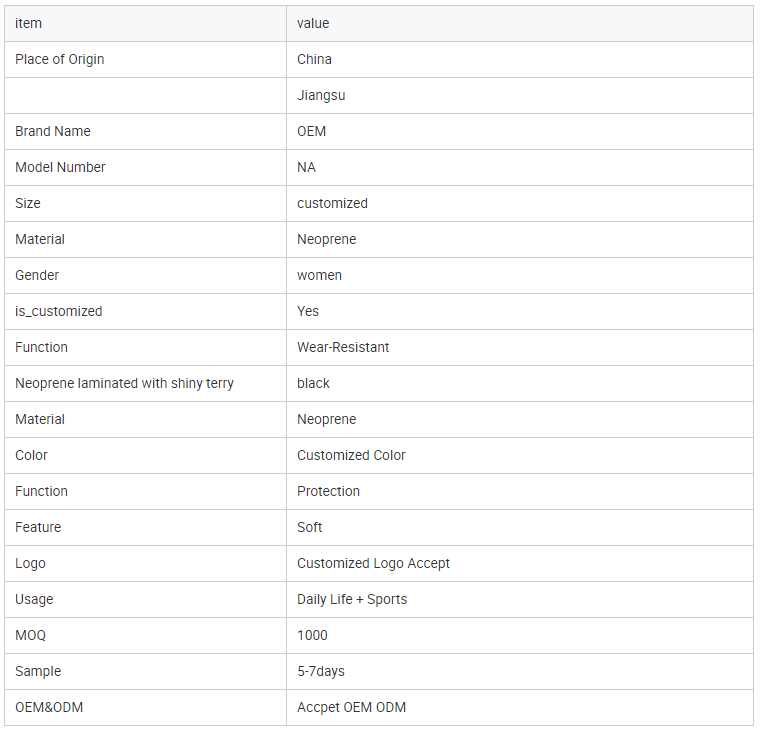This screenshot has width=763, height=733.
Task: Click the 'Brand Name' label
Action: [53, 131]
